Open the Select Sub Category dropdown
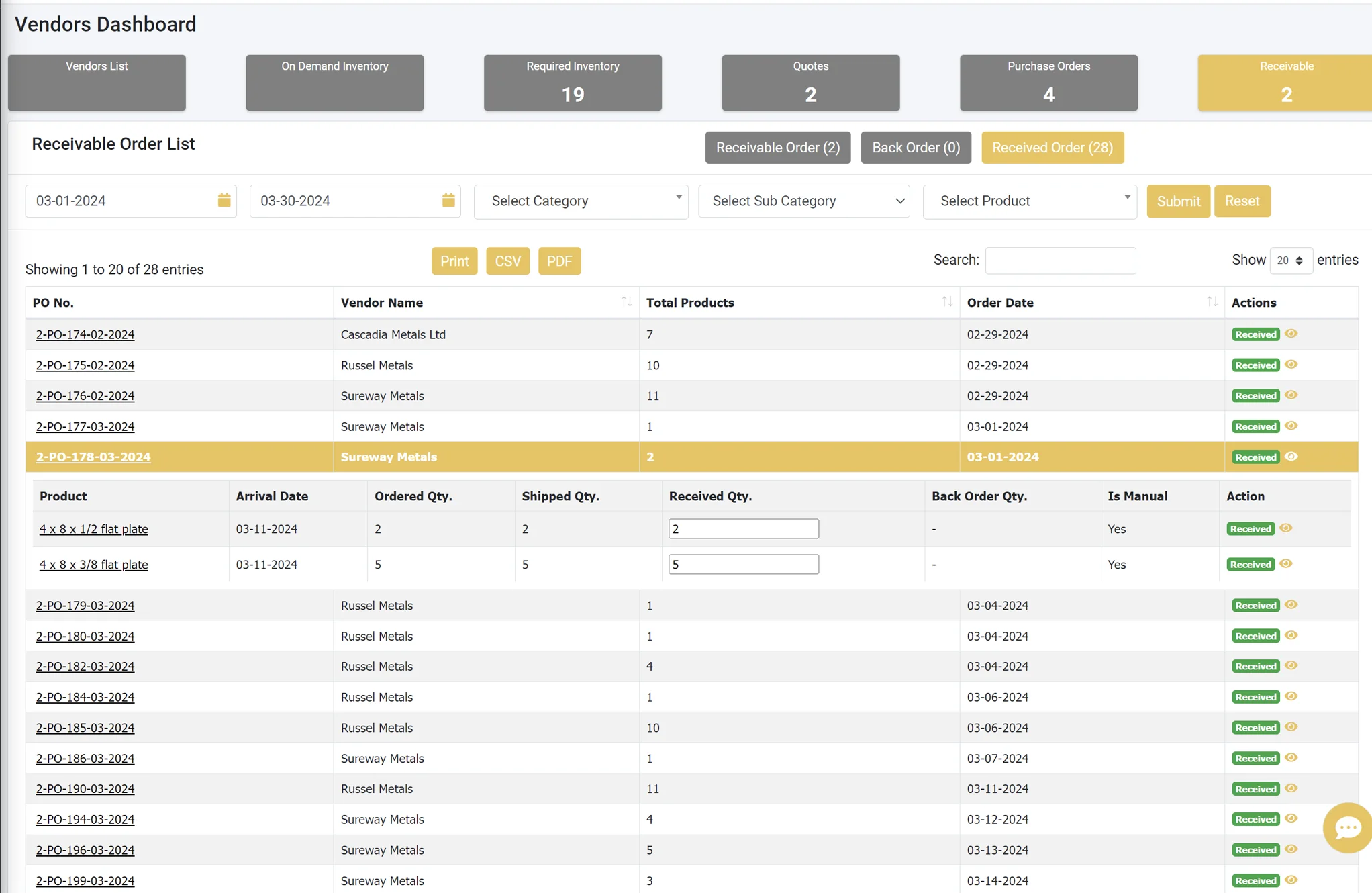Image resolution: width=1372 pixels, height=893 pixels. (803, 201)
